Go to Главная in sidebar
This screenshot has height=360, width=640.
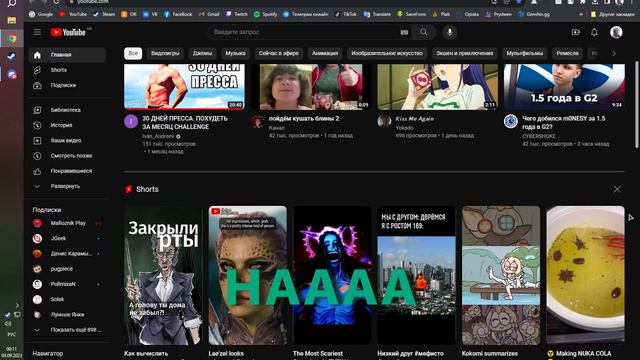67,55
